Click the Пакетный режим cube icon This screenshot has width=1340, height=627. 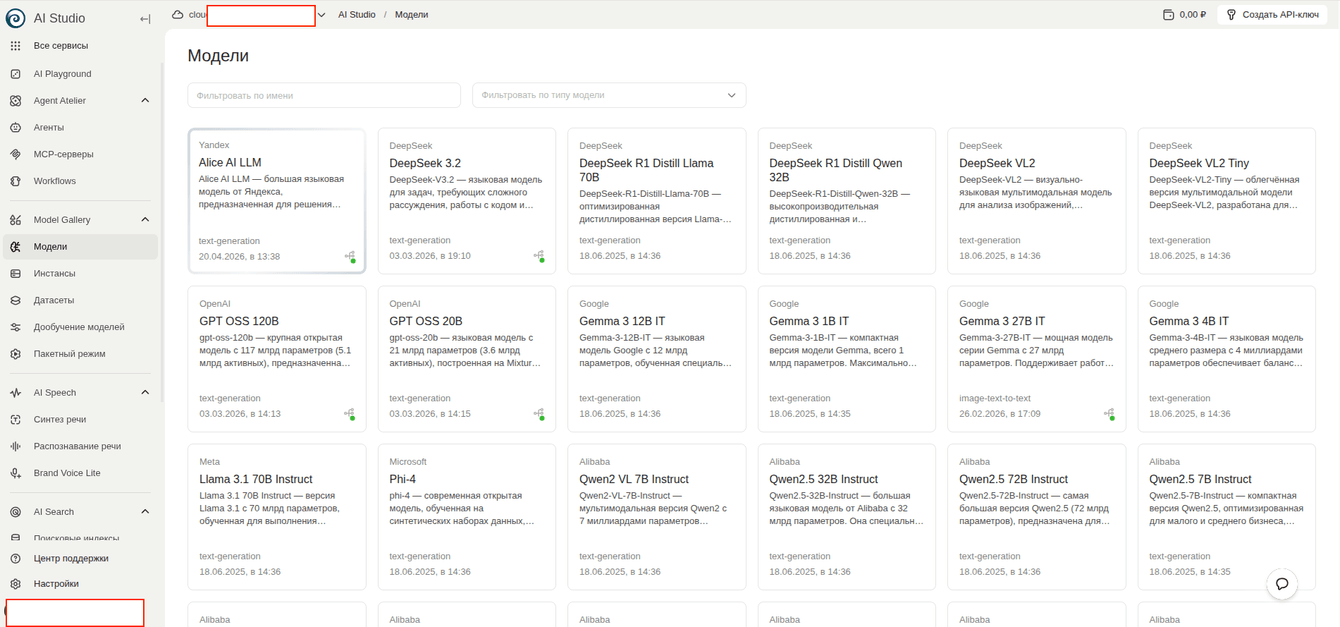tap(15, 354)
